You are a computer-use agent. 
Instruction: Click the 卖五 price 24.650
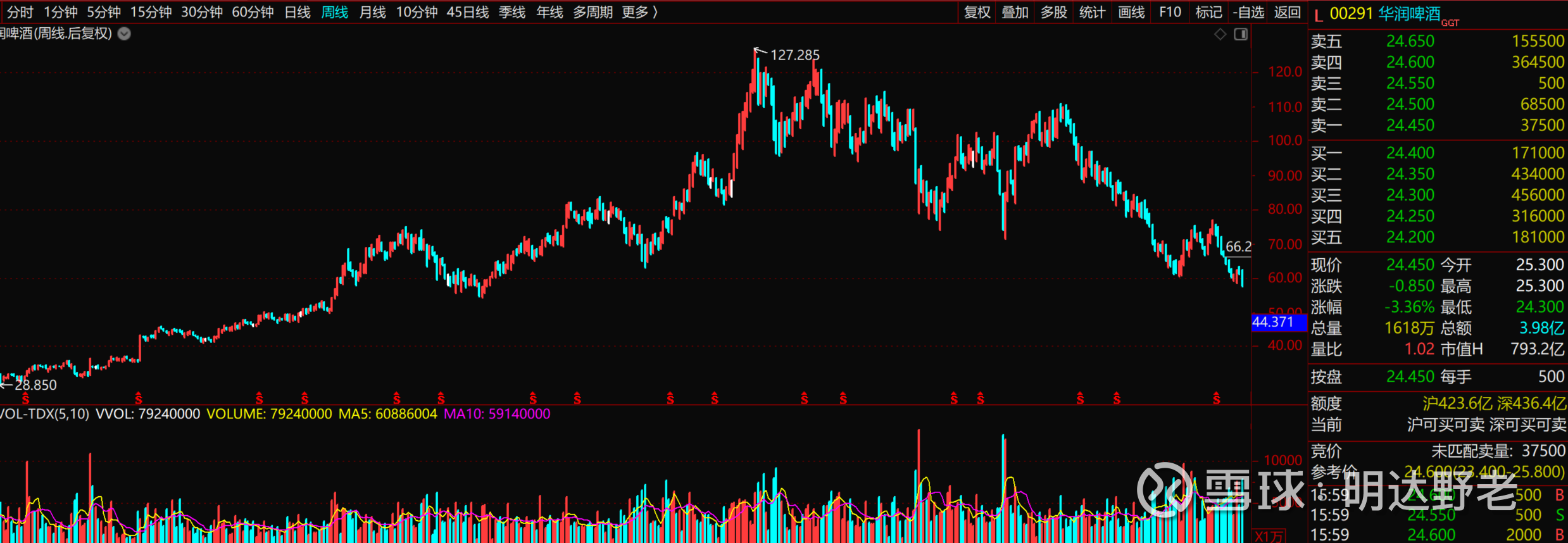pyautogui.click(x=1410, y=41)
